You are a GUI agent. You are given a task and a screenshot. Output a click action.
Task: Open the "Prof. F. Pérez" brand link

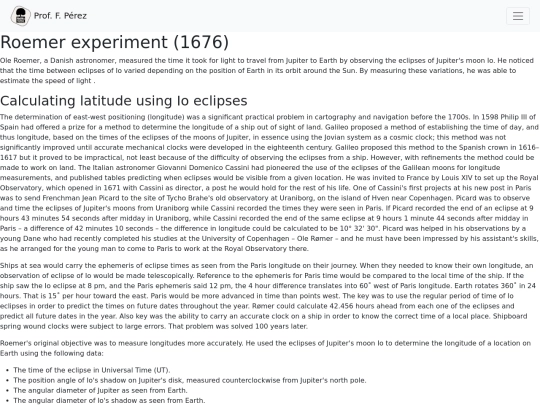pyautogui.click(x=49, y=16)
